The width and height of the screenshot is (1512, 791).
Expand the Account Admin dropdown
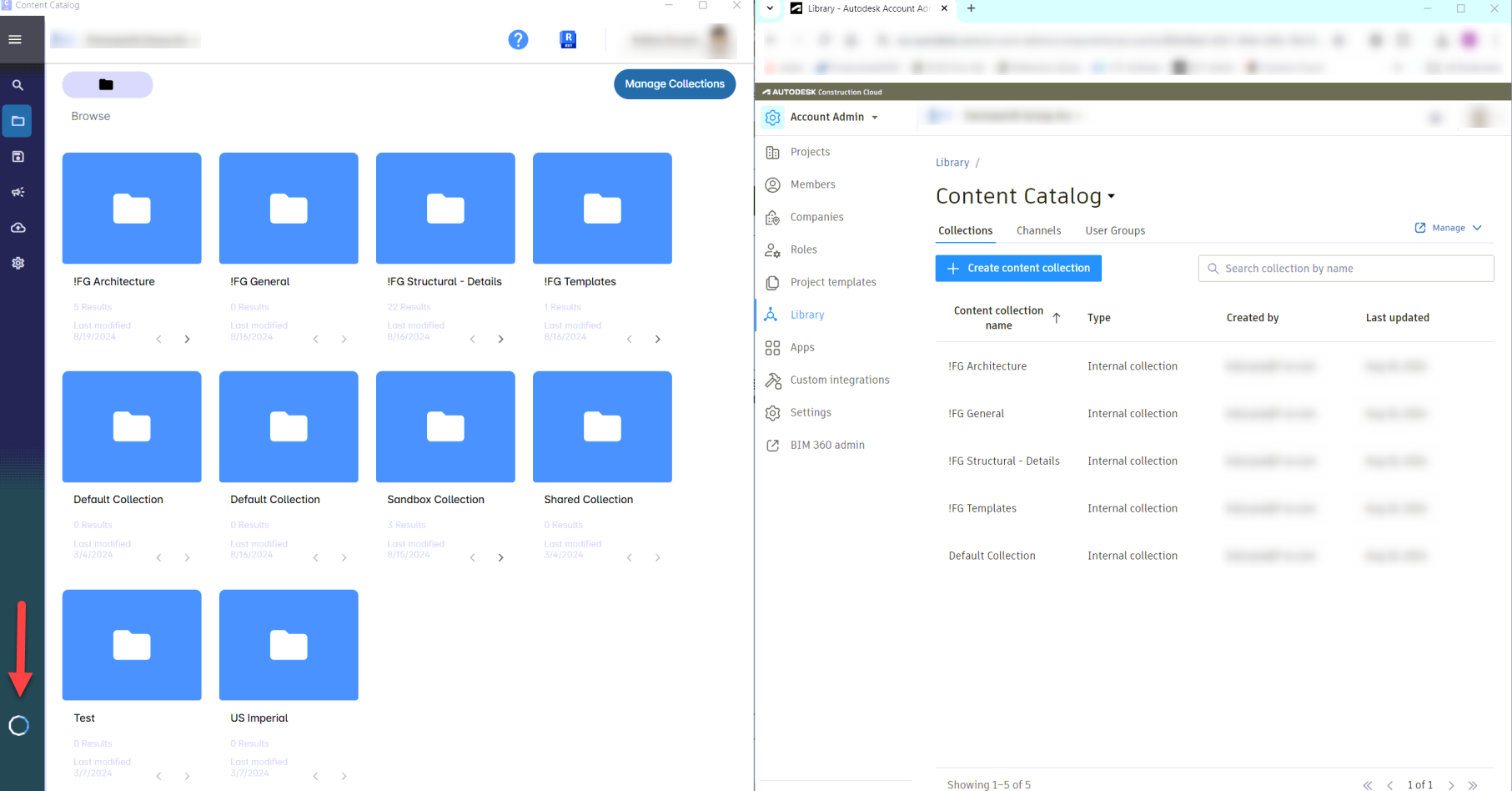tap(875, 117)
